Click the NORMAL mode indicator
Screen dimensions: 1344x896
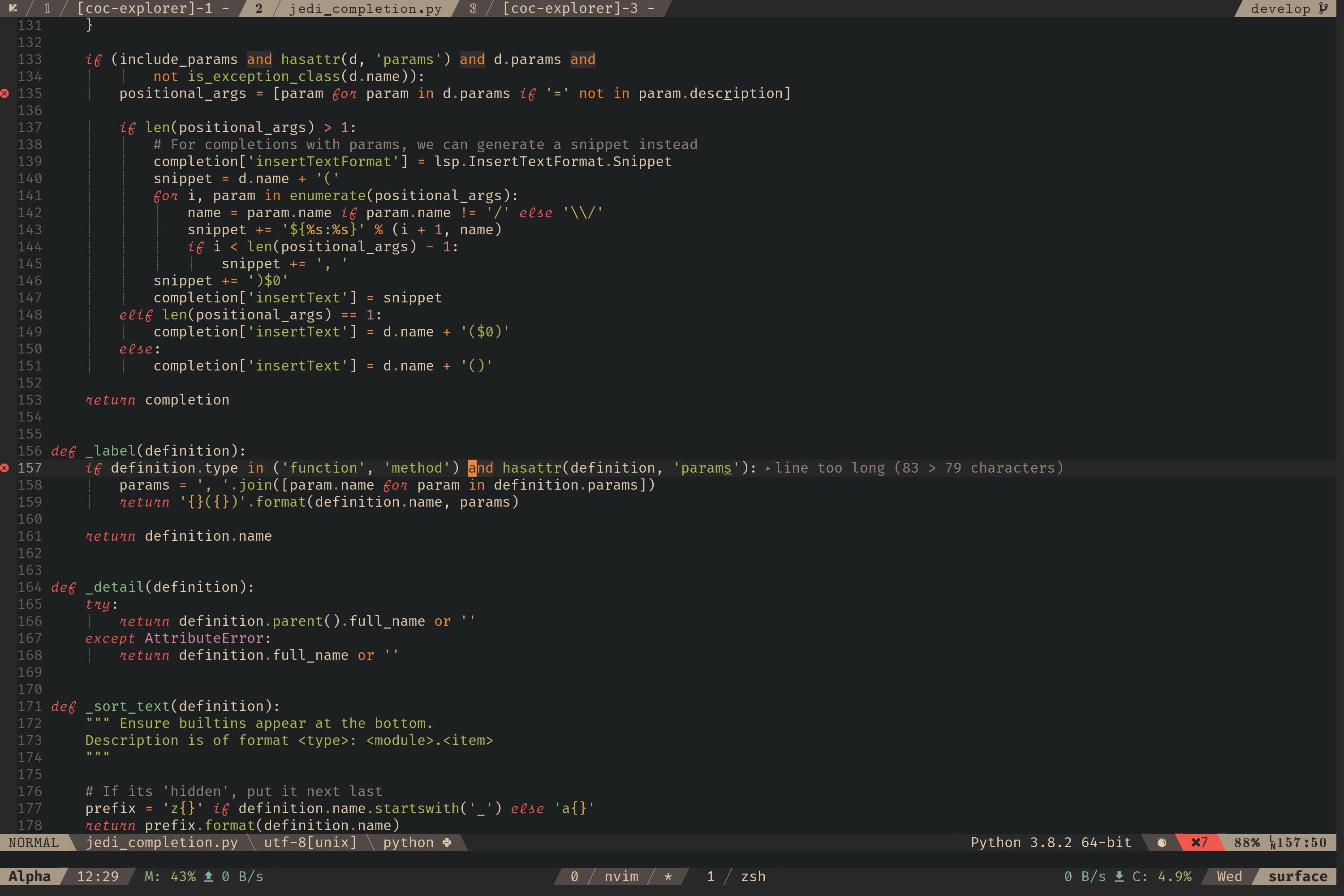[34, 842]
